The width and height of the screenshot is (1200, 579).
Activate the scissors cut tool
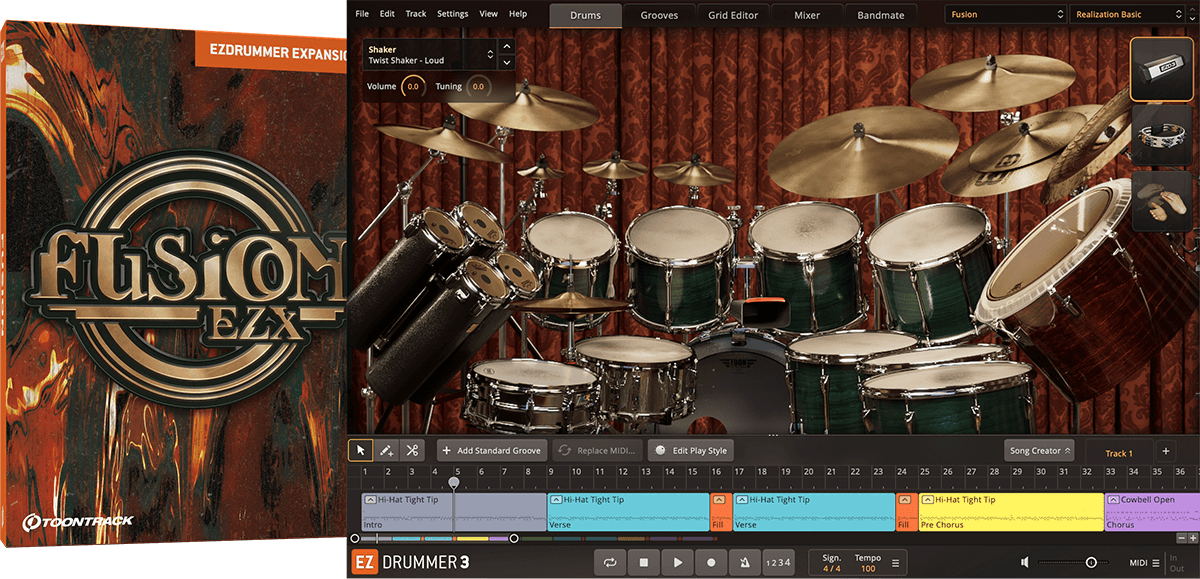click(412, 451)
